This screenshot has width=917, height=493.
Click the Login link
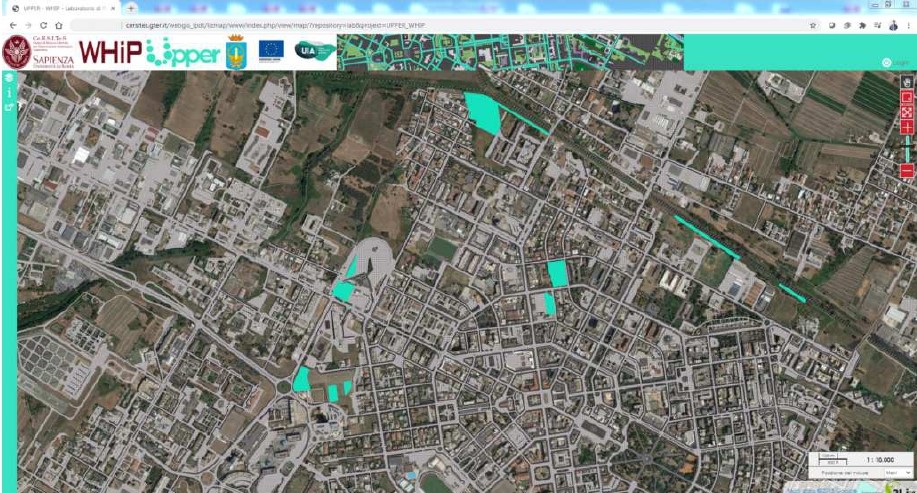click(900, 63)
